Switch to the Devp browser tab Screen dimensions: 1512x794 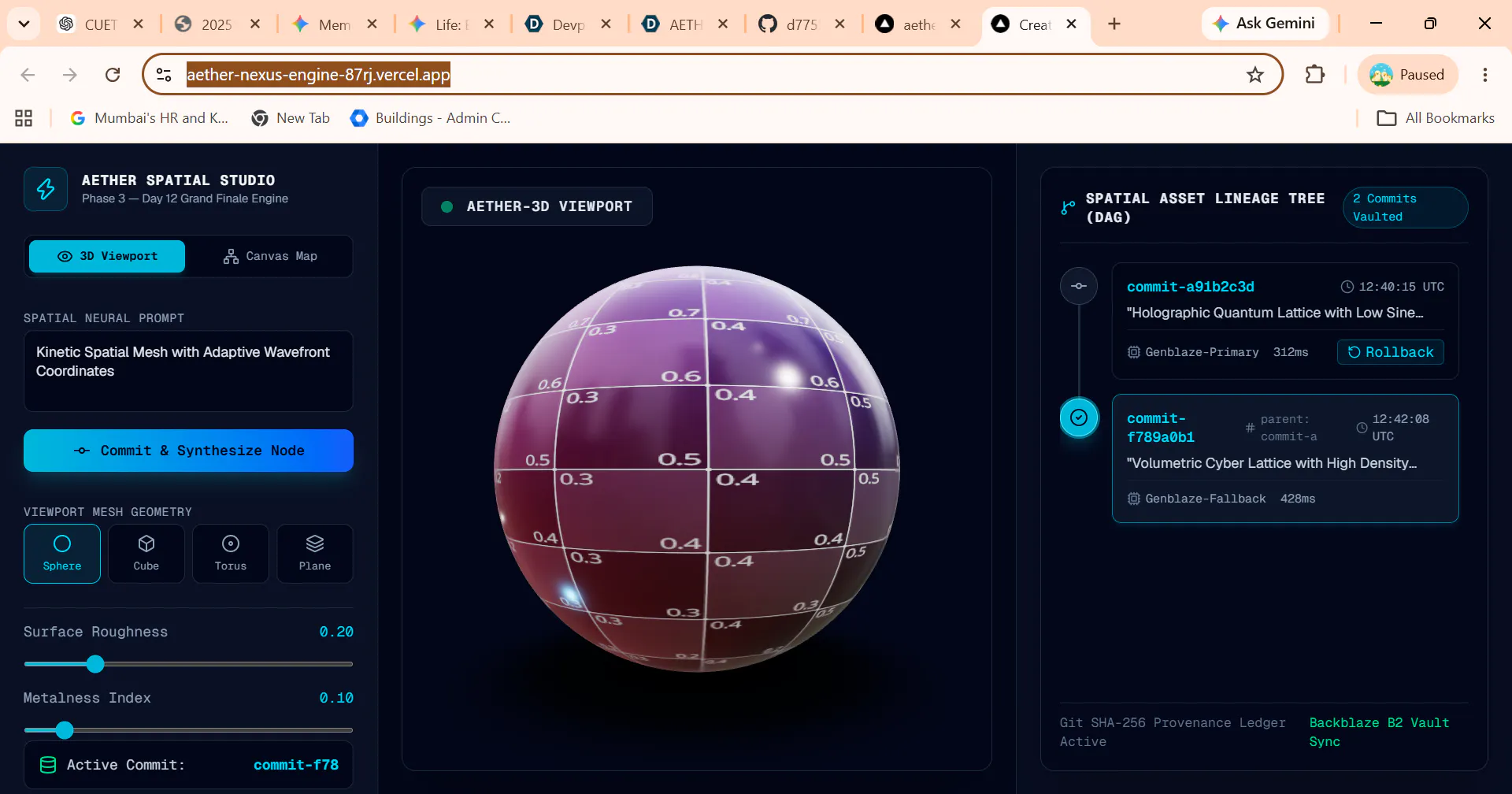tap(568, 24)
